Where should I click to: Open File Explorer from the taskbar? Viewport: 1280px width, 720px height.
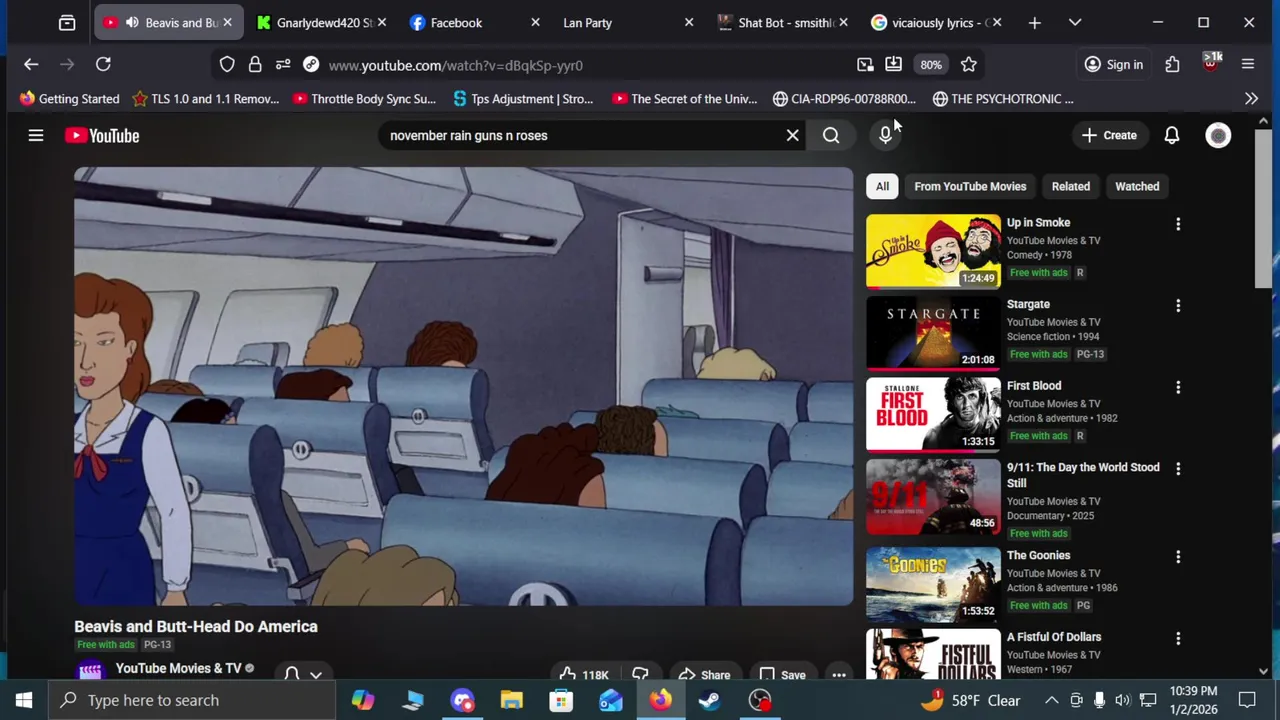pos(511,700)
